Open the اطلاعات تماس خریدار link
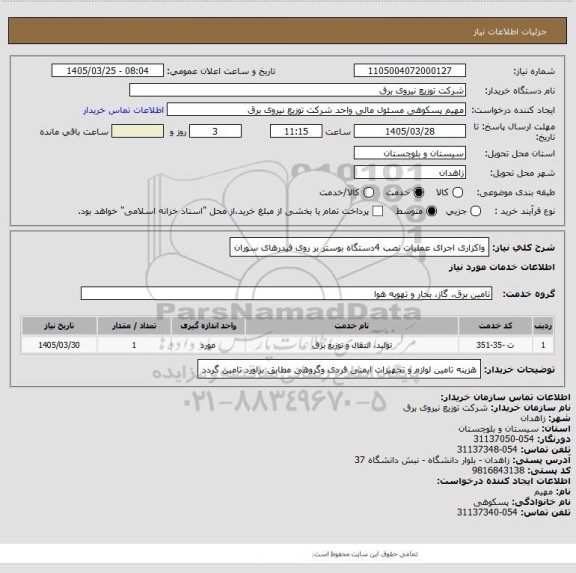Viewport: 576px width, 573px height. [x=123, y=110]
